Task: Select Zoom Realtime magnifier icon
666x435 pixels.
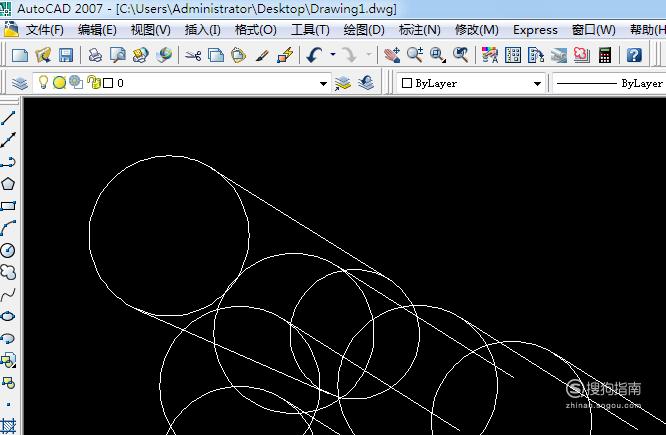Action: [415, 55]
